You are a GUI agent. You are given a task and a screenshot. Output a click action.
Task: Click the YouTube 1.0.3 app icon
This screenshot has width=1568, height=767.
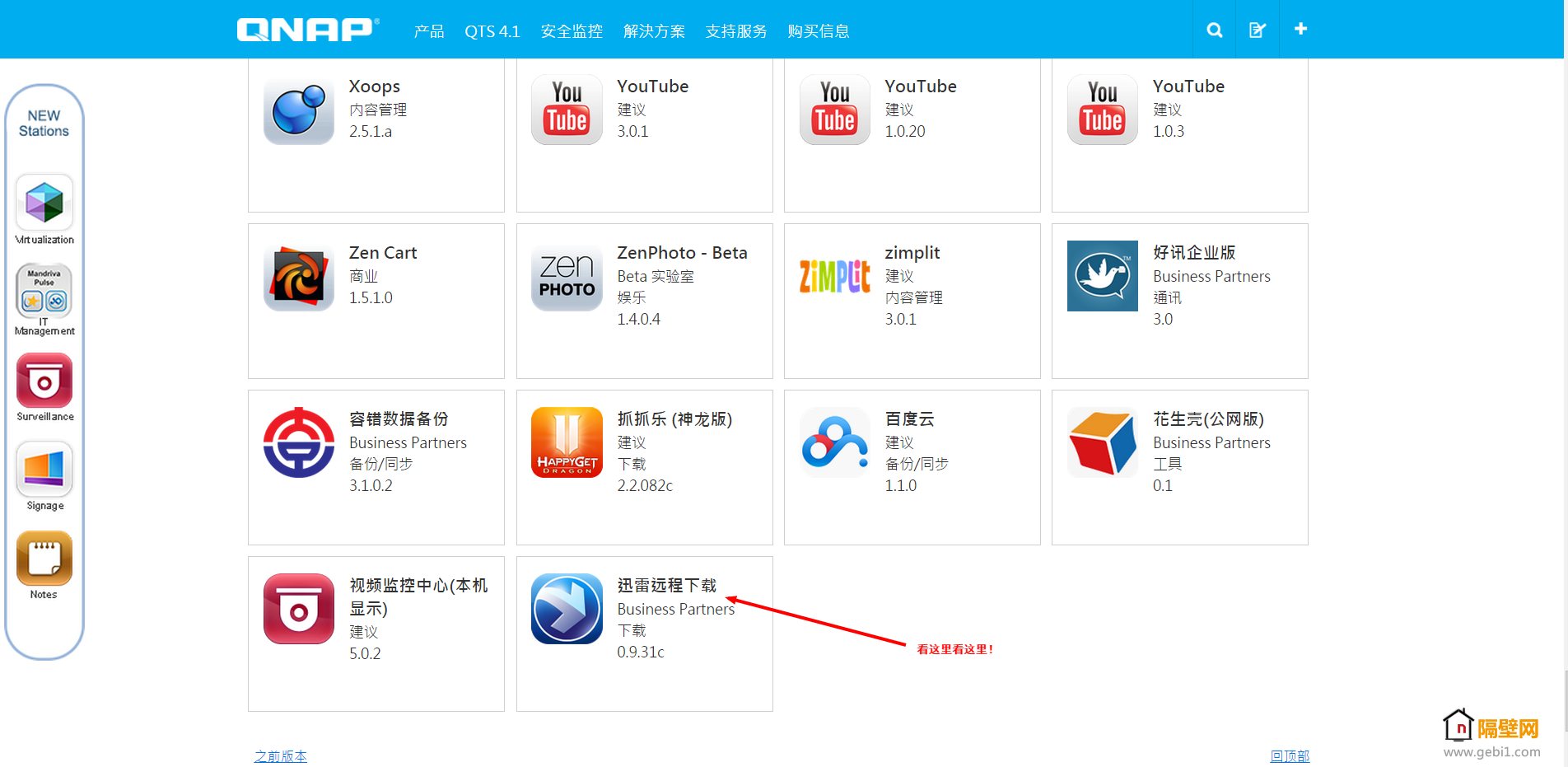coord(1103,110)
